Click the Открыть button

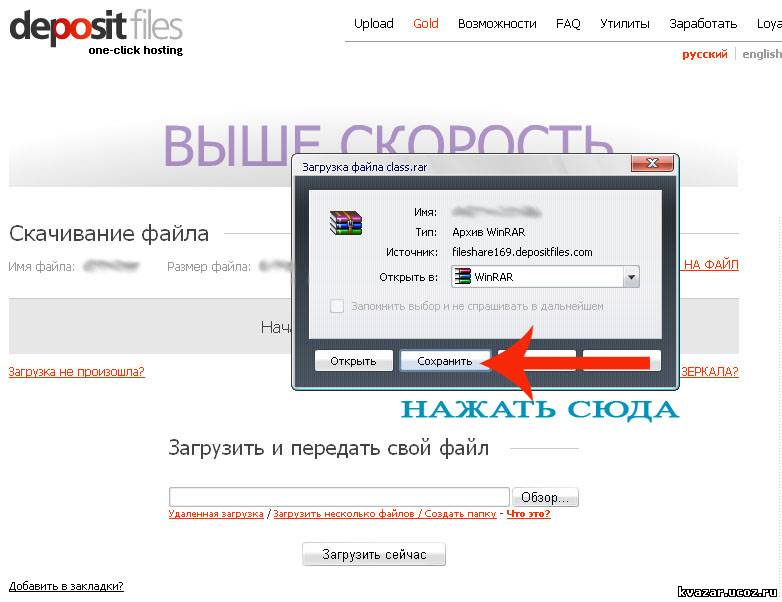[x=354, y=361]
